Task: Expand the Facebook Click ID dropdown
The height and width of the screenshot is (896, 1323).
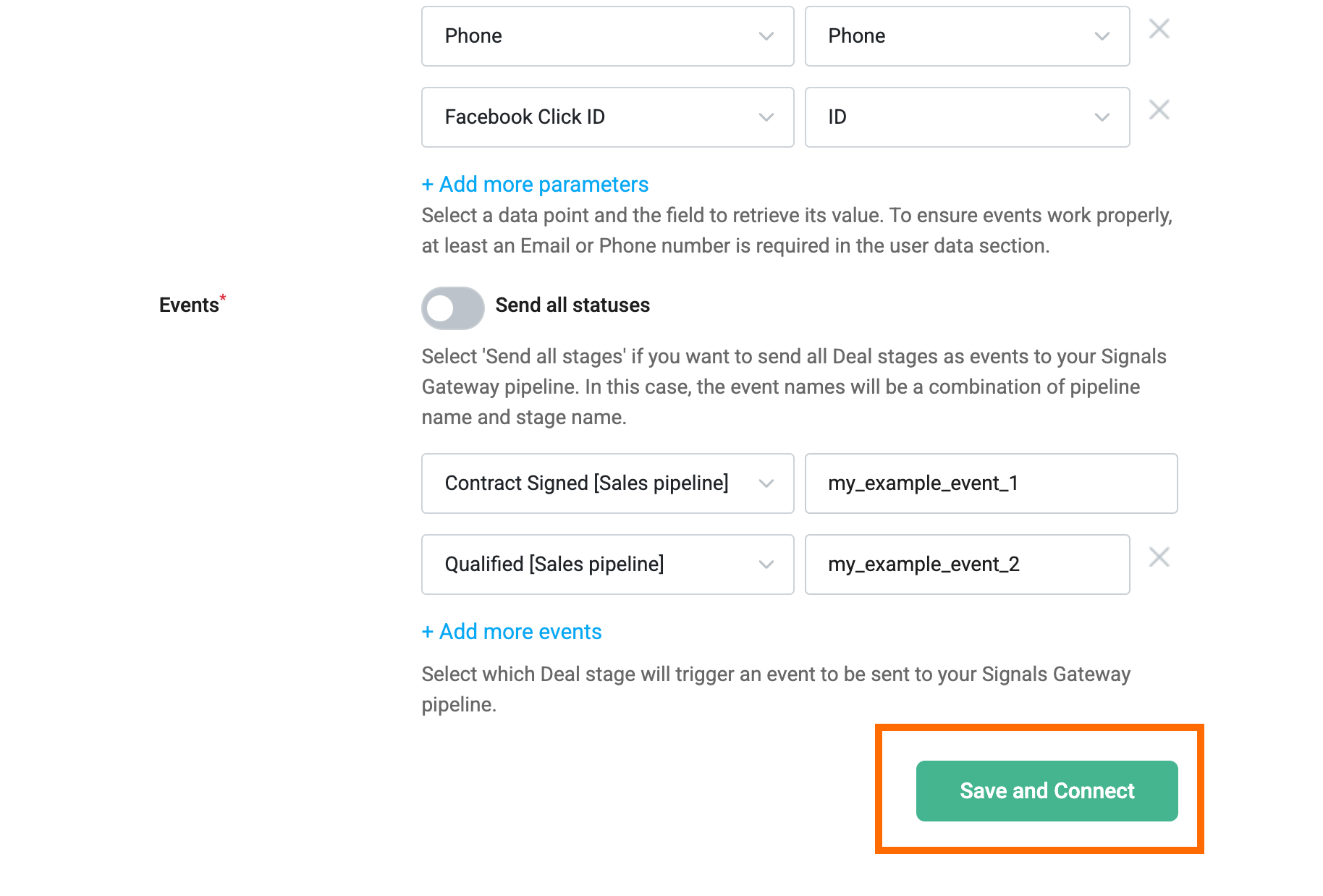Action: click(x=608, y=117)
